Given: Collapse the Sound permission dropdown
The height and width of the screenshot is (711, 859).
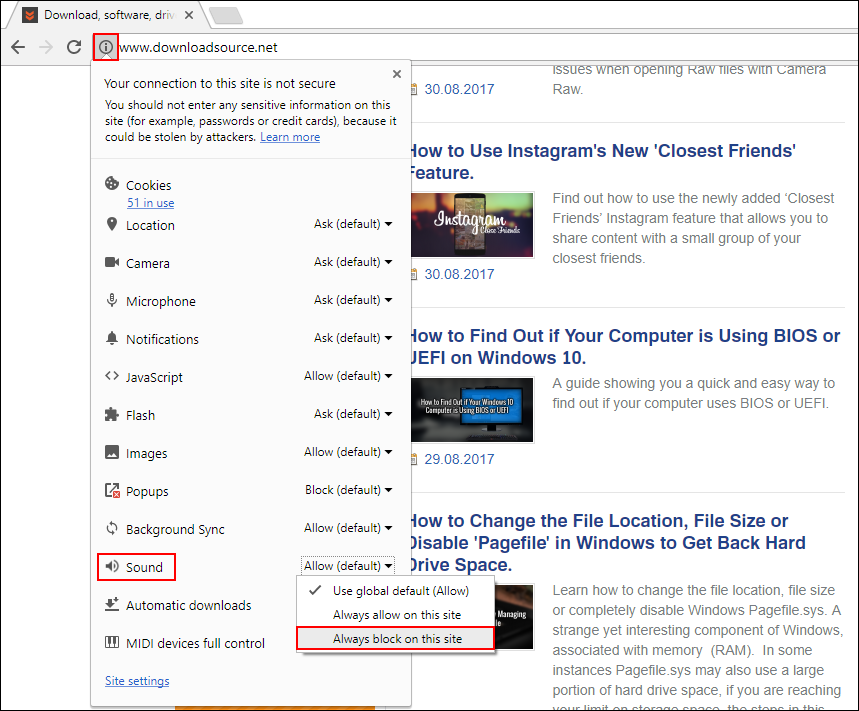Looking at the screenshot, I should pos(348,566).
